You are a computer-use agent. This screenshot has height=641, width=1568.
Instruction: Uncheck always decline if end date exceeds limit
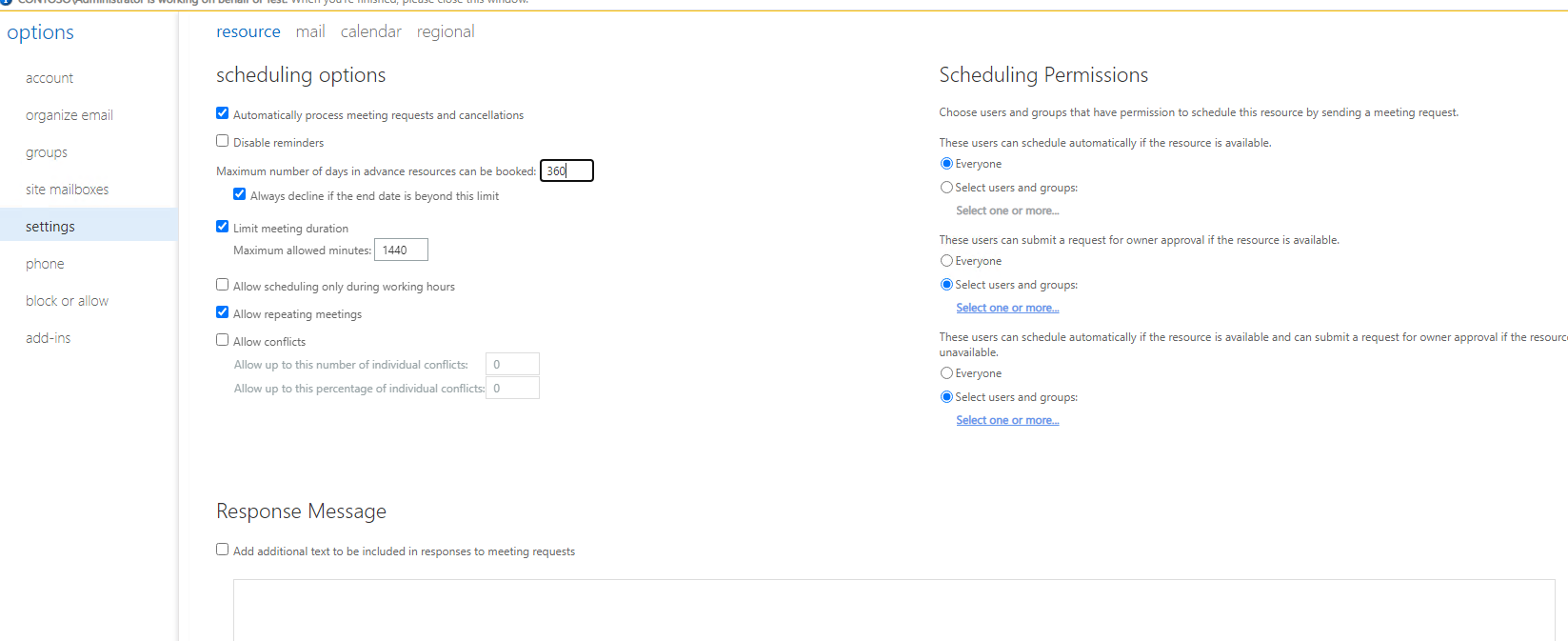click(x=239, y=193)
